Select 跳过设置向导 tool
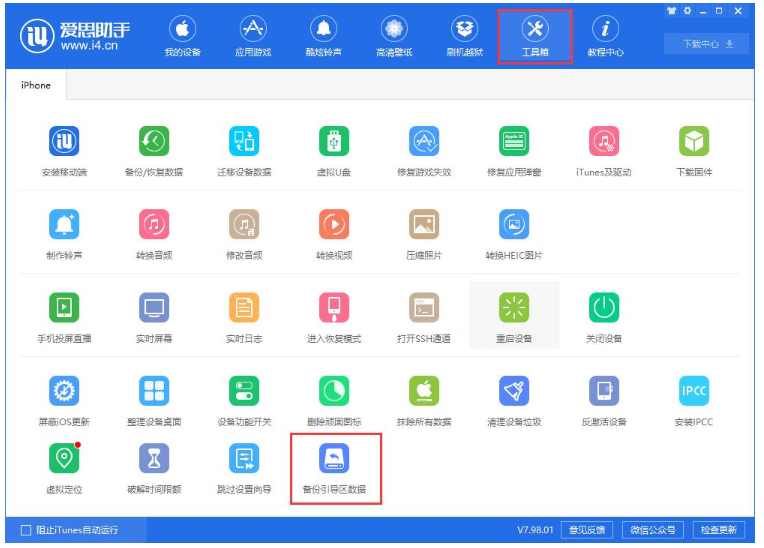The height and width of the screenshot is (548, 764). pos(244,458)
